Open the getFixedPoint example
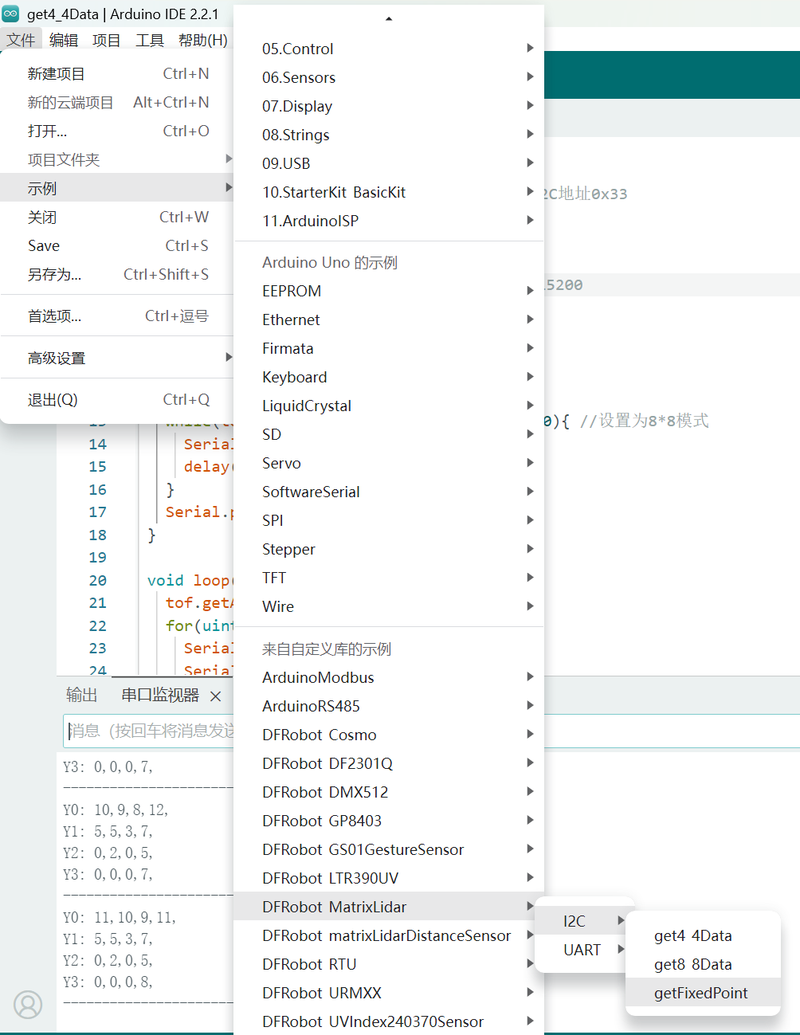The image size is (800, 1035). tap(700, 993)
